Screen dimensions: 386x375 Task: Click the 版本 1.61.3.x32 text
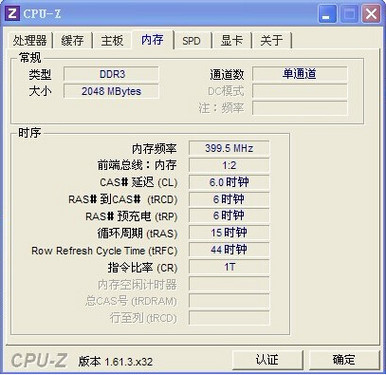pyautogui.click(x=115, y=361)
